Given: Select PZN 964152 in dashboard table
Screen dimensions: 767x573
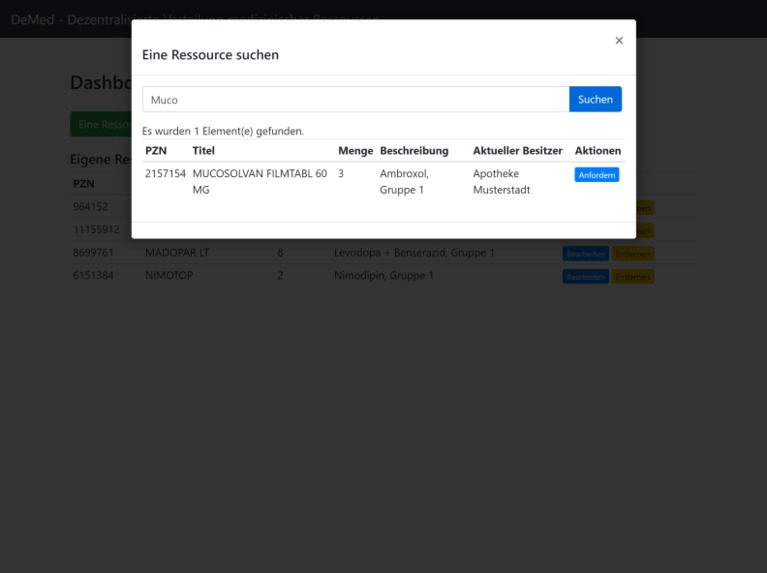Looking at the screenshot, I should click(x=90, y=206).
